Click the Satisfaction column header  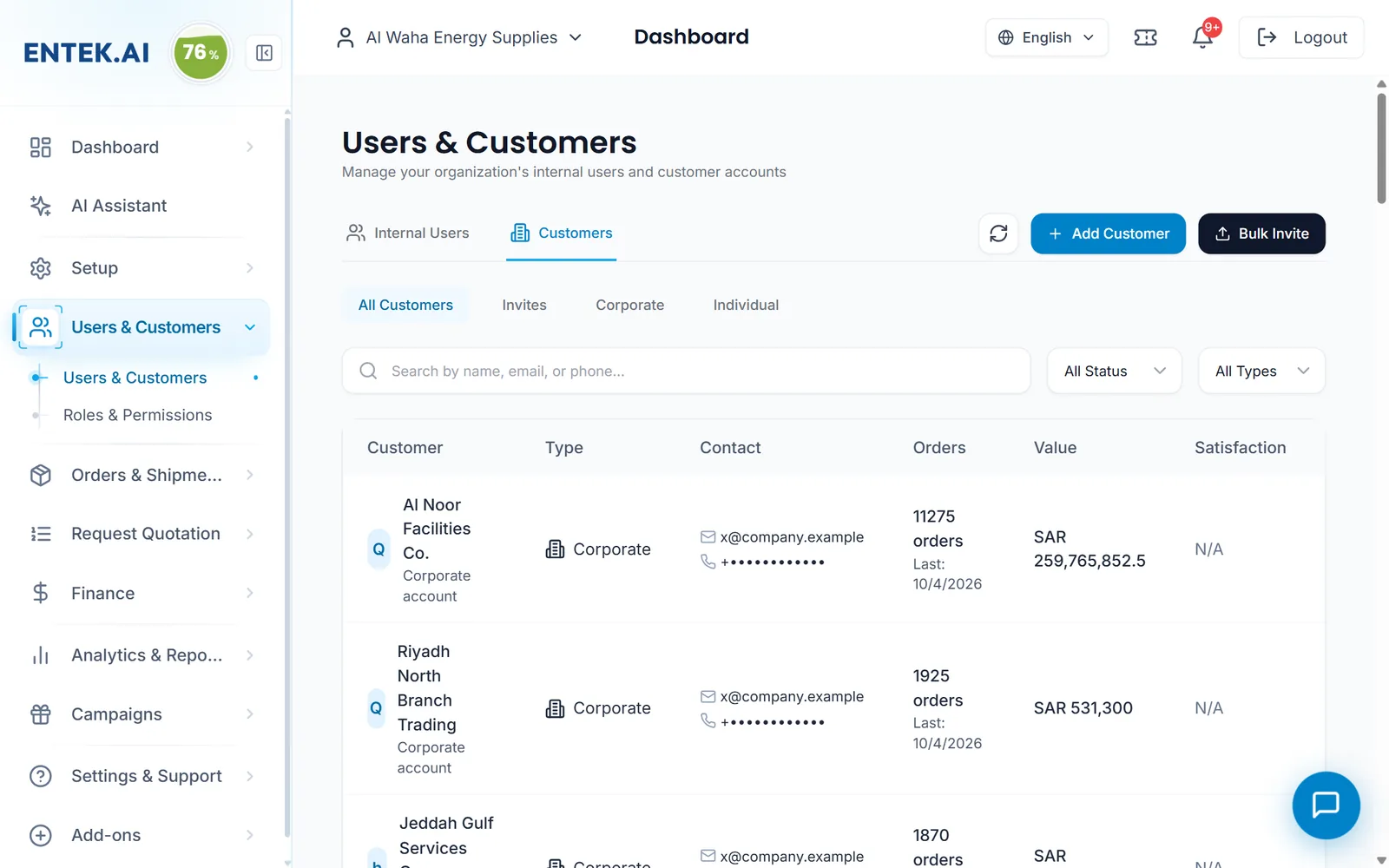1240,448
